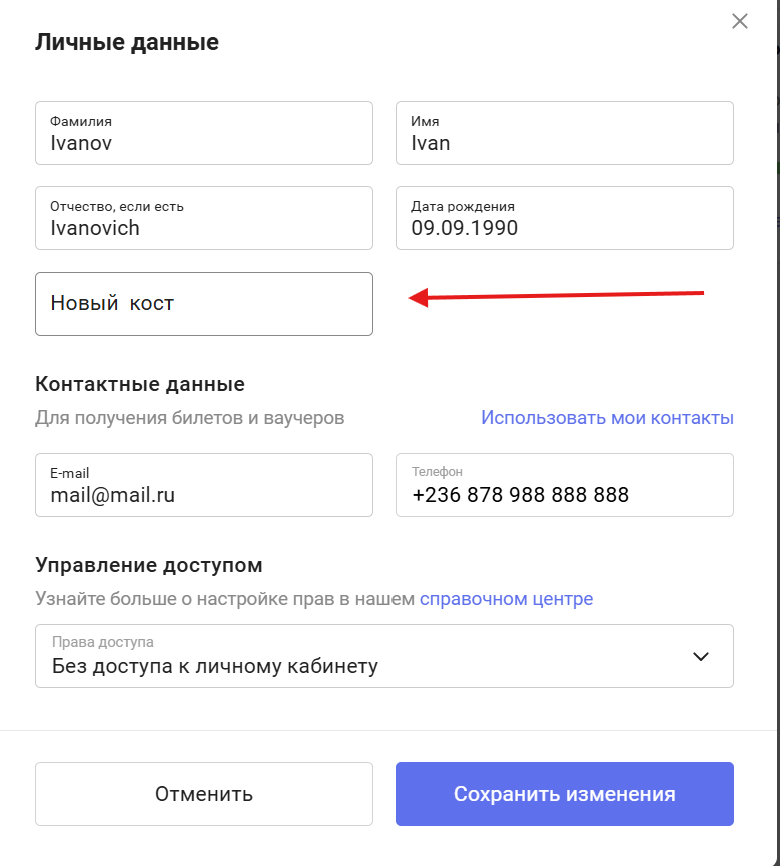Click the red arrow pointing at Новый кост
This screenshot has width=780, height=866.
click(x=556, y=297)
